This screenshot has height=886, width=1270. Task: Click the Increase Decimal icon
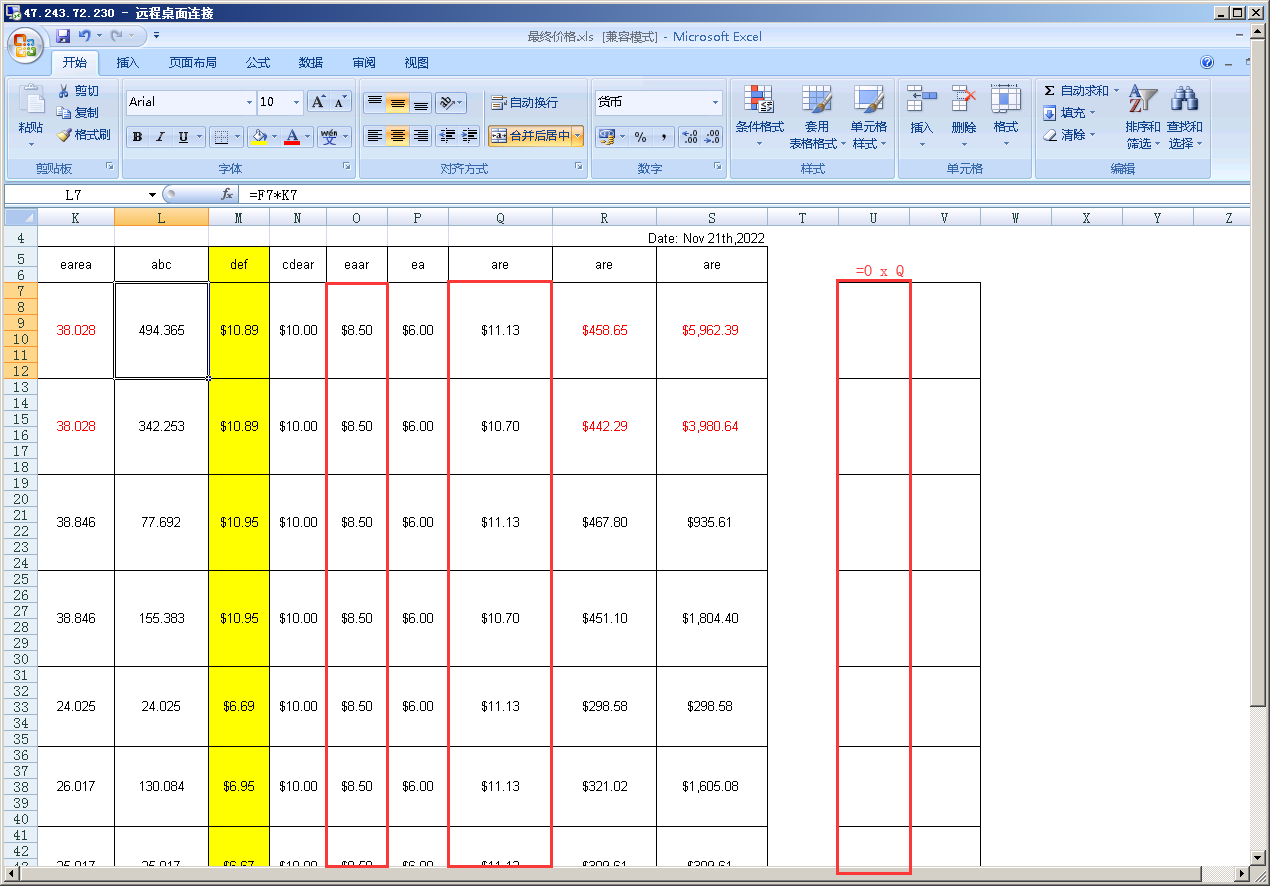[690, 137]
